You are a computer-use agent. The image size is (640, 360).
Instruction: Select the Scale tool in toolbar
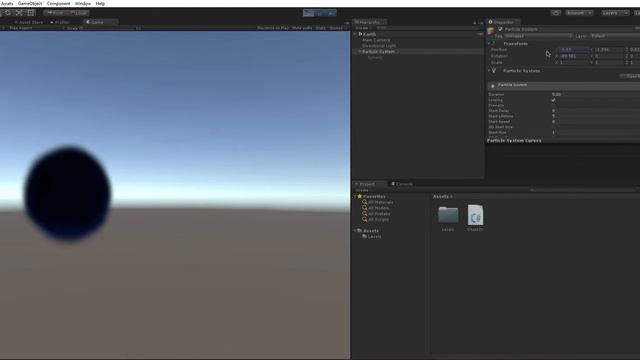(x=19, y=13)
